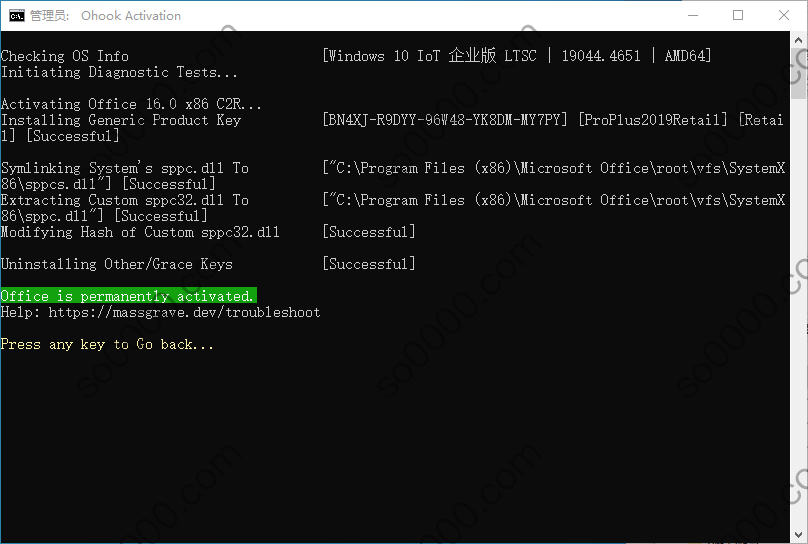Click the green 'Office is permanently activated' line
The width and height of the screenshot is (808, 544).
click(128, 296)
